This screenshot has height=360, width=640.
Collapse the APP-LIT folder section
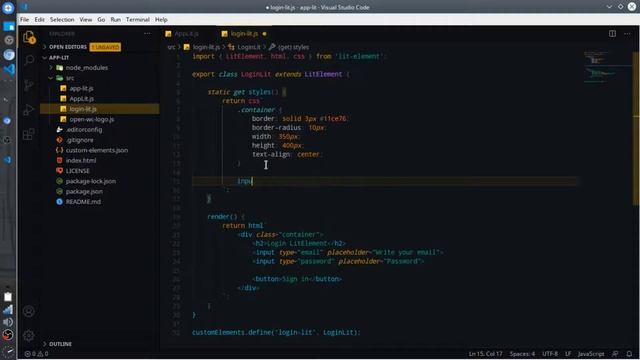click(59, 58)
